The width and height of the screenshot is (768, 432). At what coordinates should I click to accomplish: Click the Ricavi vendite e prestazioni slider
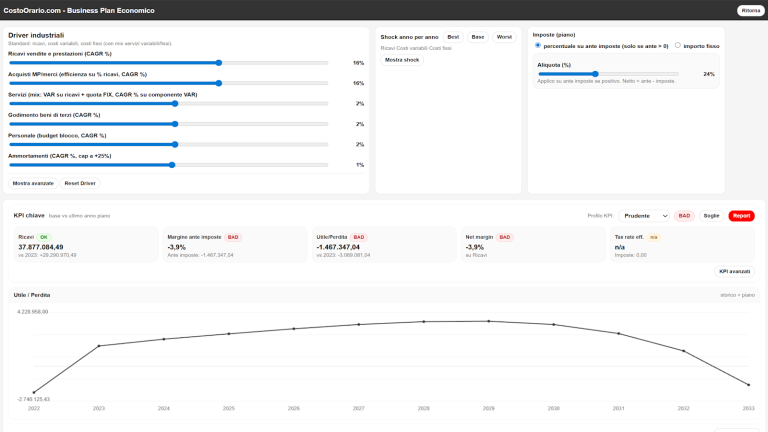pos(218,62)
